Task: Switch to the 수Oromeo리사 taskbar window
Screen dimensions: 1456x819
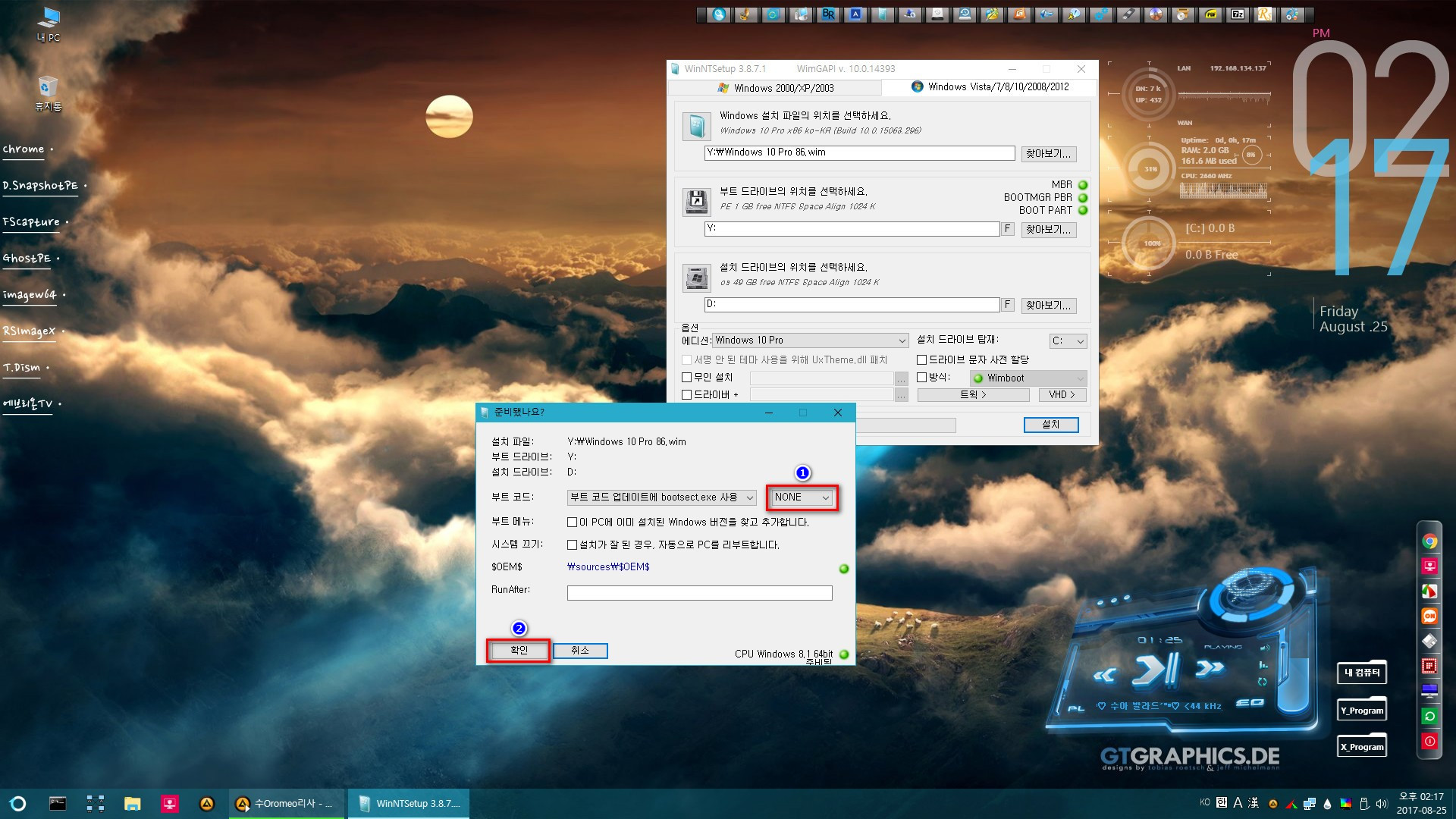Action: (287, 804)
